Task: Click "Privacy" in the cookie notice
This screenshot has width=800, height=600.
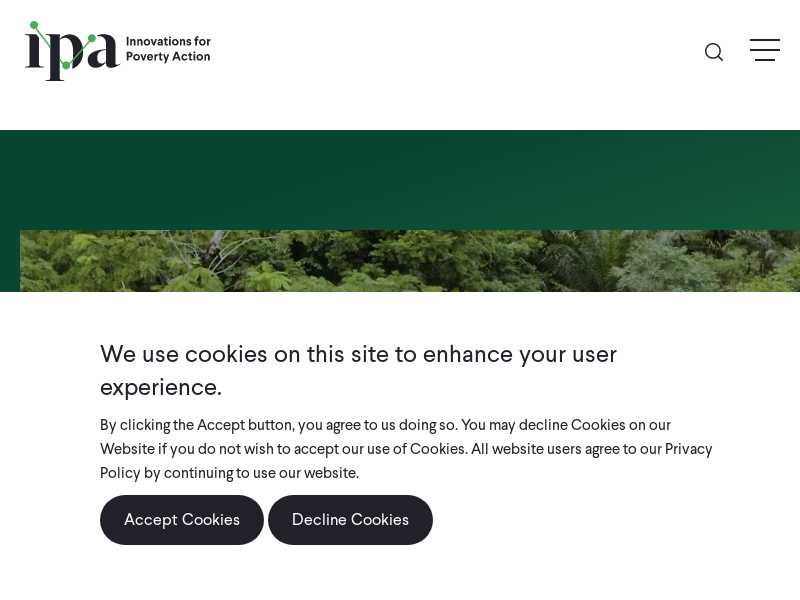Action: click(688, 449)
